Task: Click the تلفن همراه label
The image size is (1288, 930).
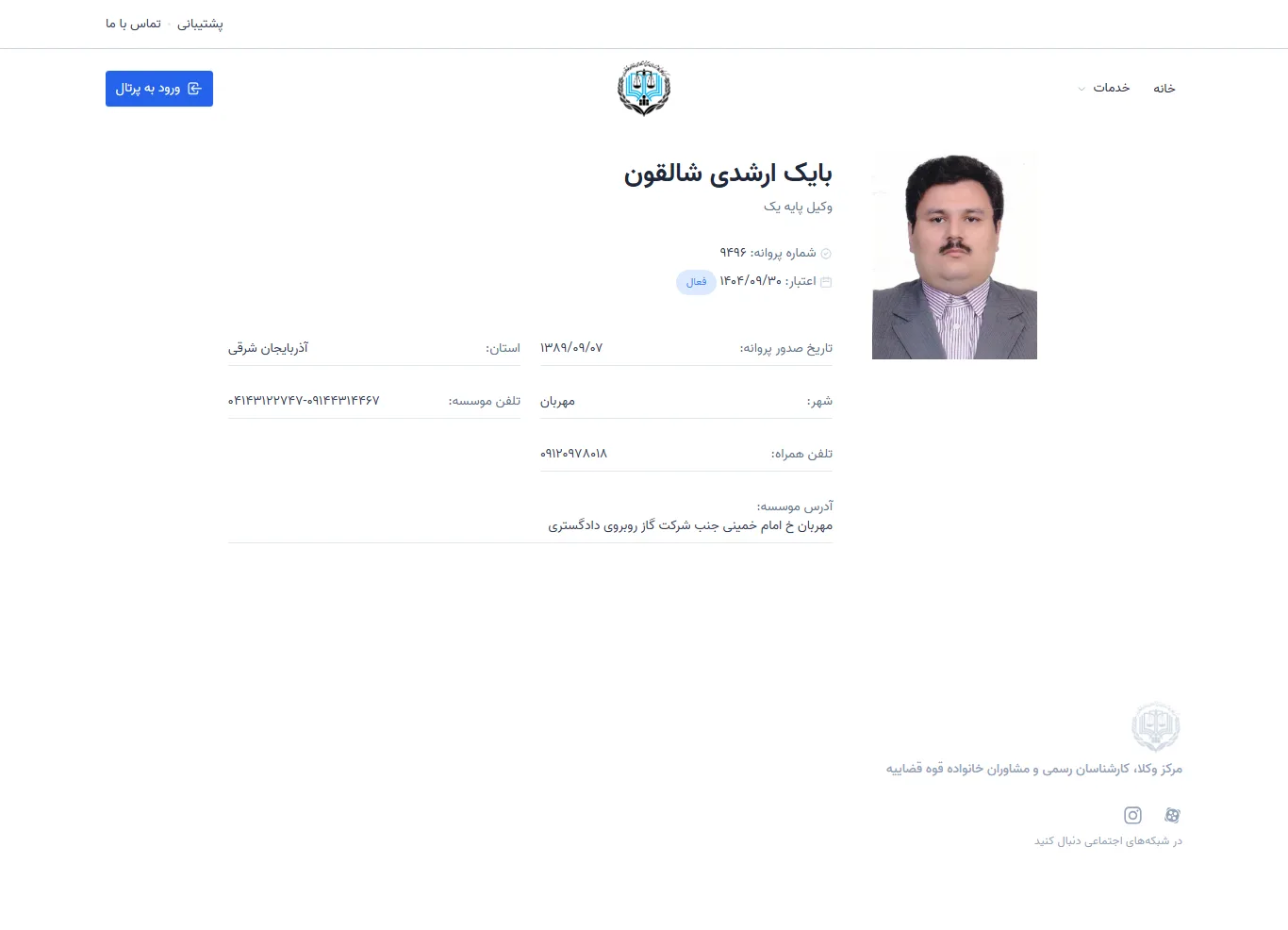Action: [801, 454]
